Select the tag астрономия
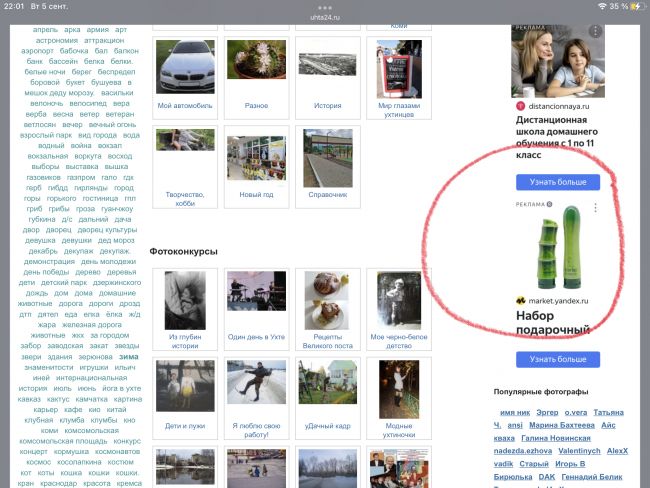This screenshot has width=650, height=488. (x=57, y=40)
